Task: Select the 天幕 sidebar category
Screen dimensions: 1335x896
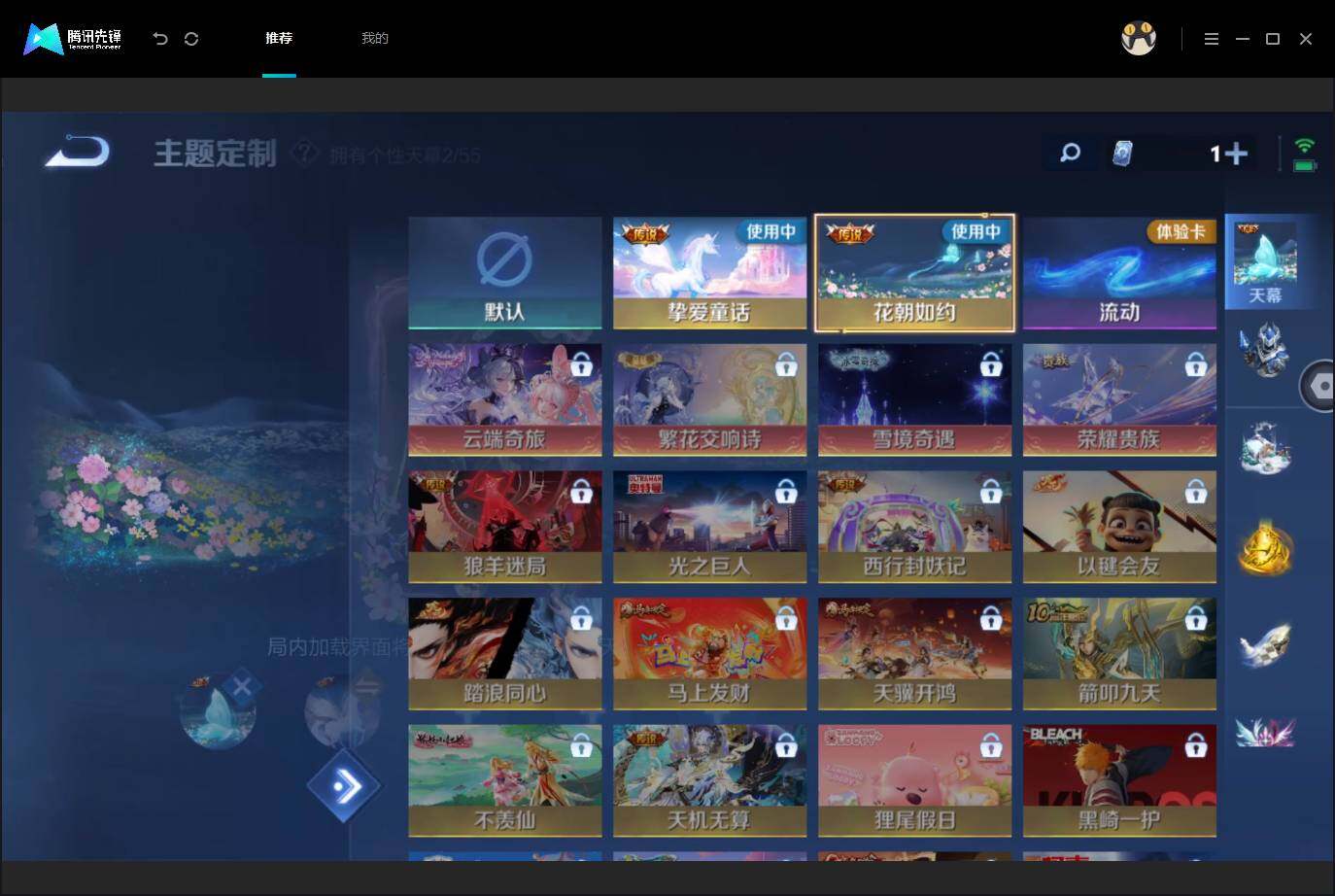Action: coord(1264,261)
